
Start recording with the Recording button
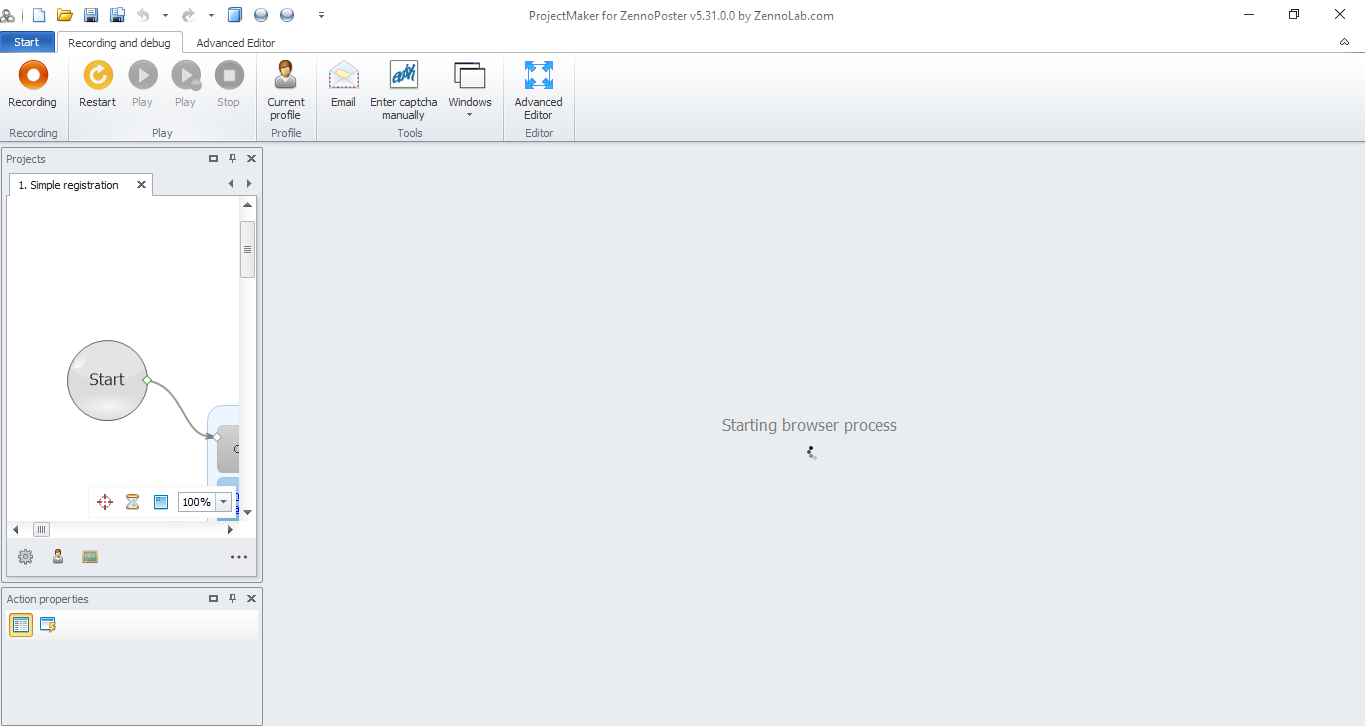pyautogui.click(x=32, y=85)
